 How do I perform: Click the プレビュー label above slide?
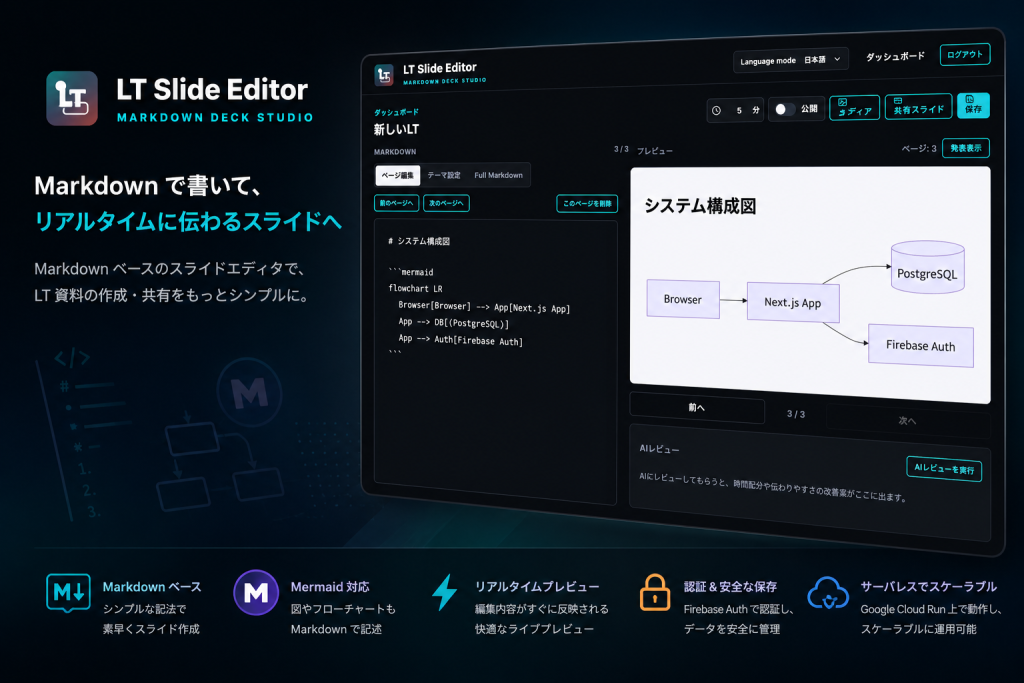tap(654, 151)
